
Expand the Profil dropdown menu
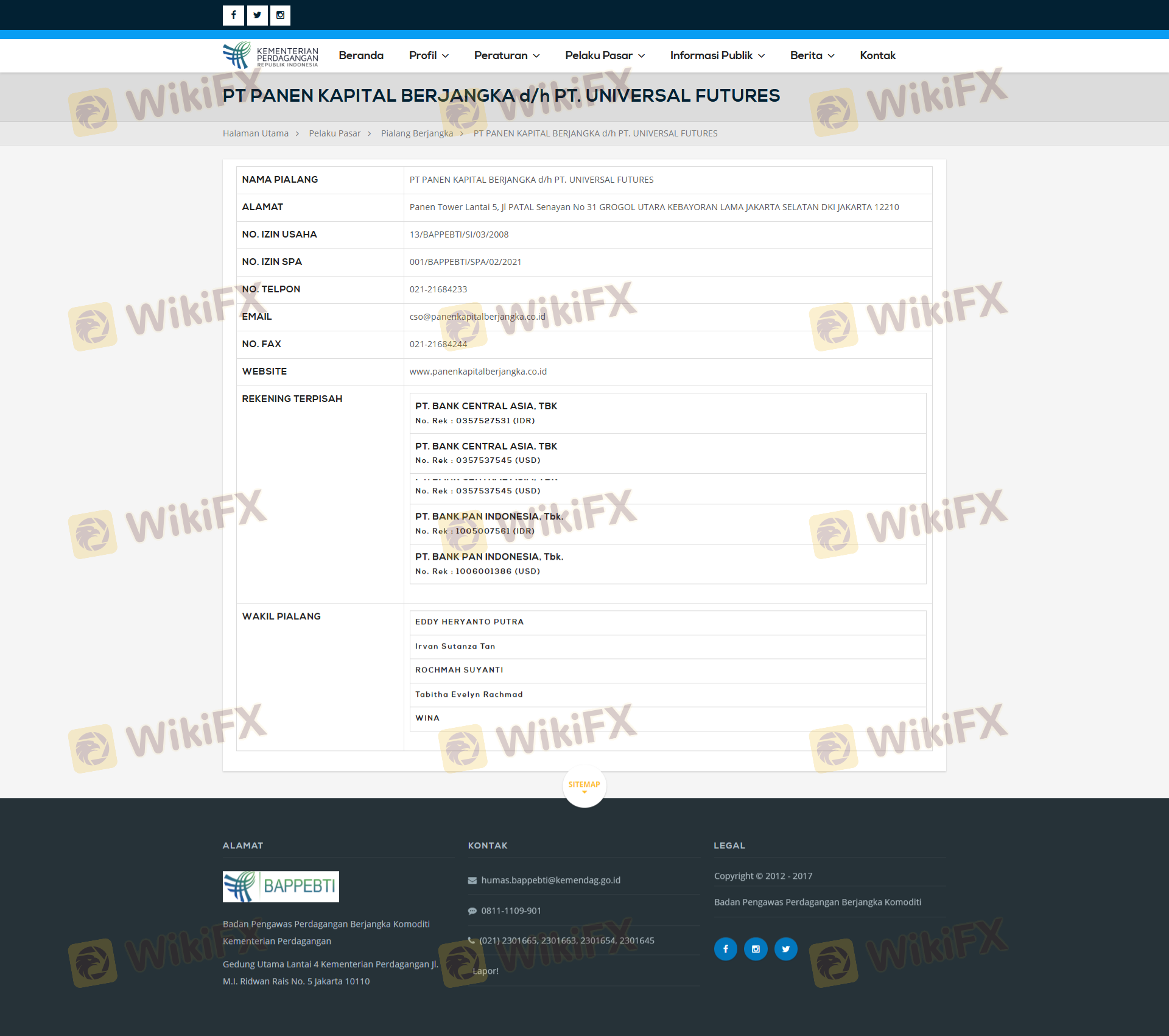pos(429,55)
